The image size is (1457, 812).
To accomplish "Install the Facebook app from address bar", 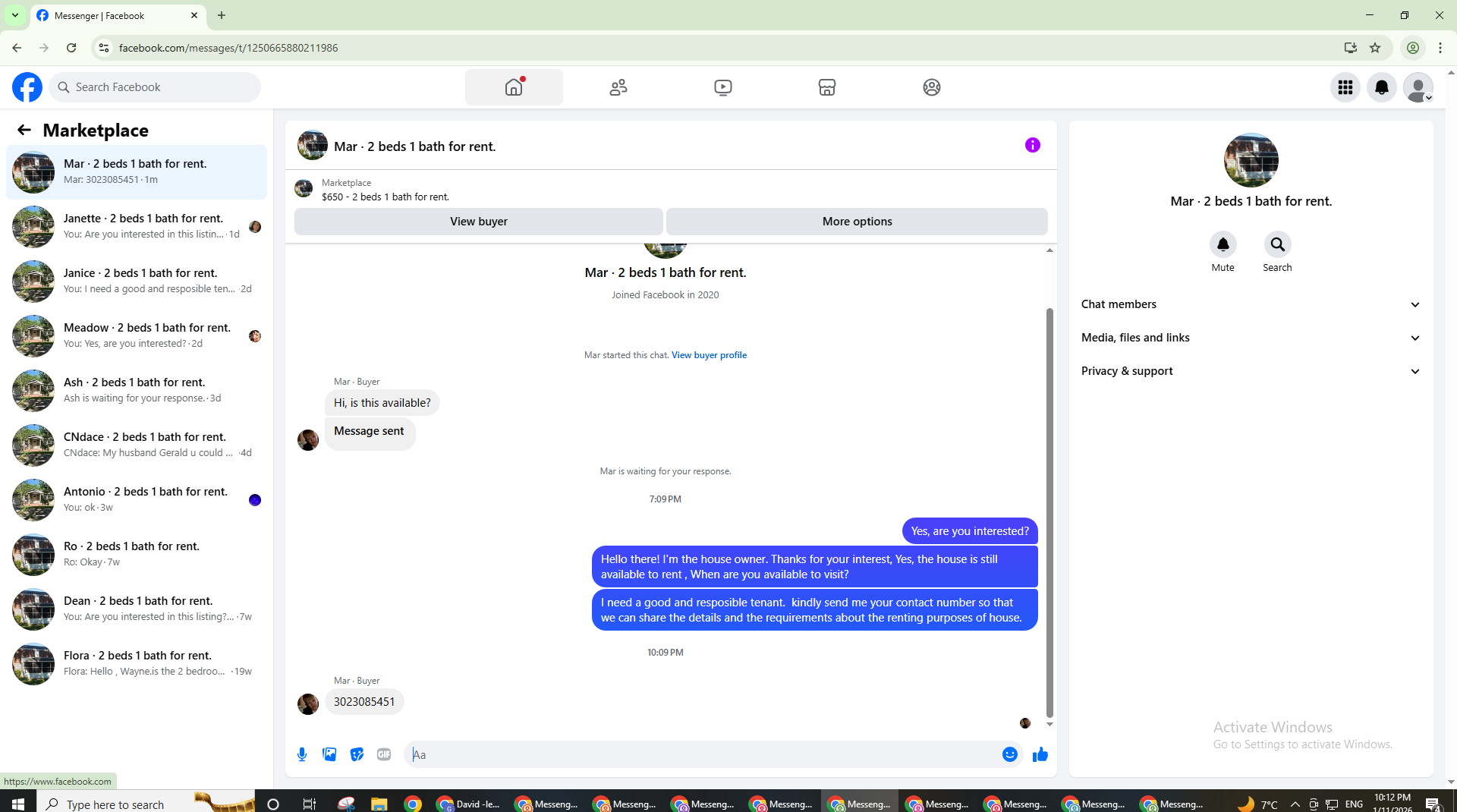I will pos(1350,48).
